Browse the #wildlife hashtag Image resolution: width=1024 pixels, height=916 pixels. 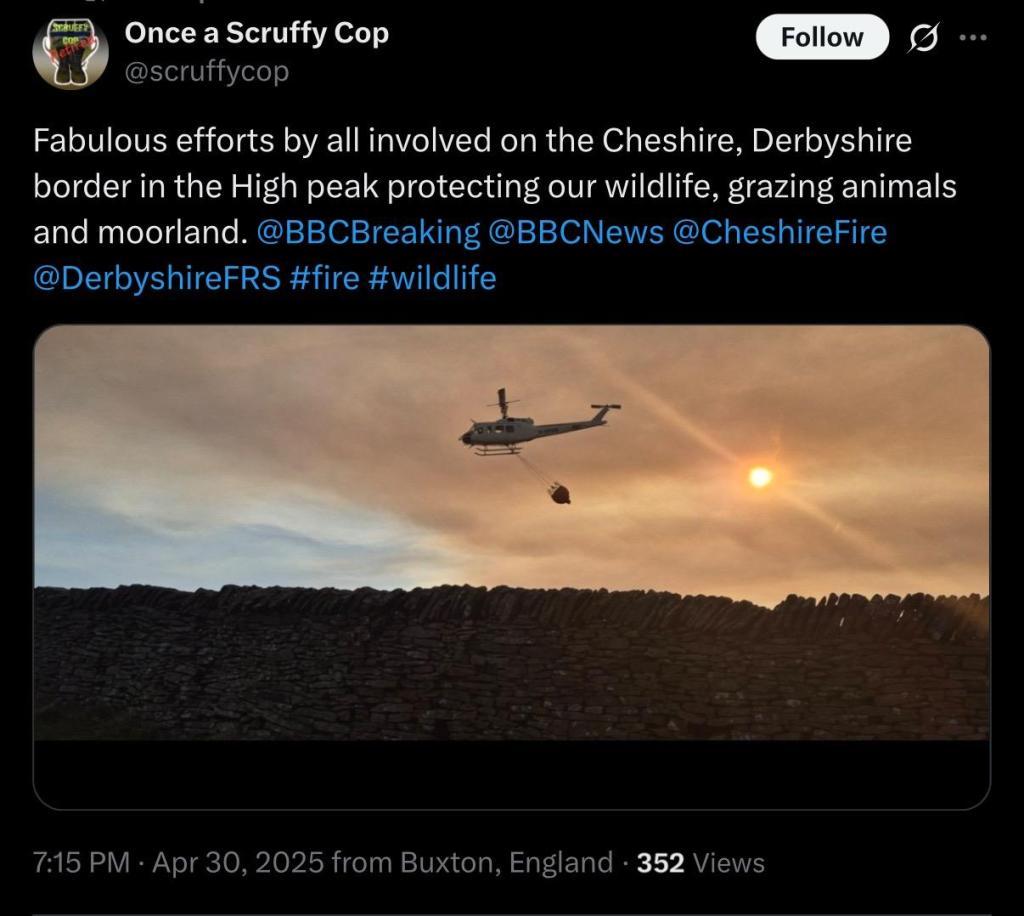432,277
